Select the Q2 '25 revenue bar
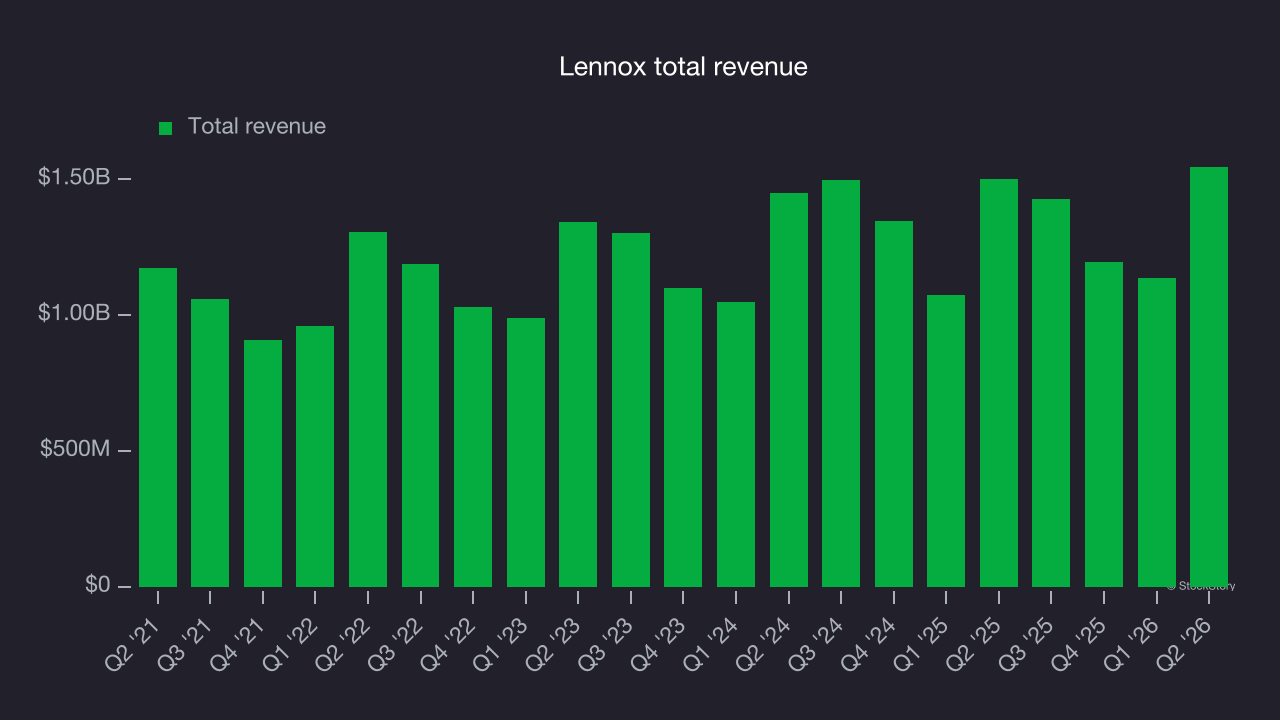This screenshot has height=720, width=1280. point(999,383)
